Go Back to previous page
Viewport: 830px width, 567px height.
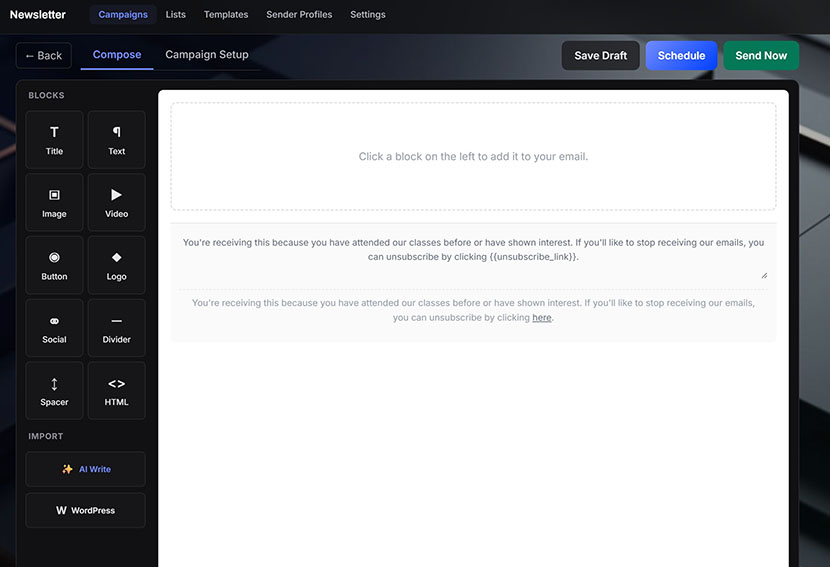[x=43, y=56]
